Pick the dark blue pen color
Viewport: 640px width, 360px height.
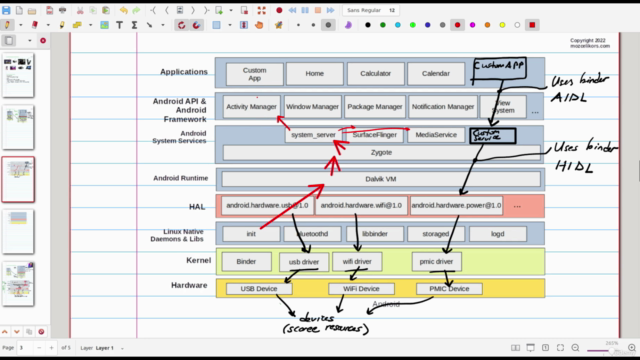tap(427, 25)
